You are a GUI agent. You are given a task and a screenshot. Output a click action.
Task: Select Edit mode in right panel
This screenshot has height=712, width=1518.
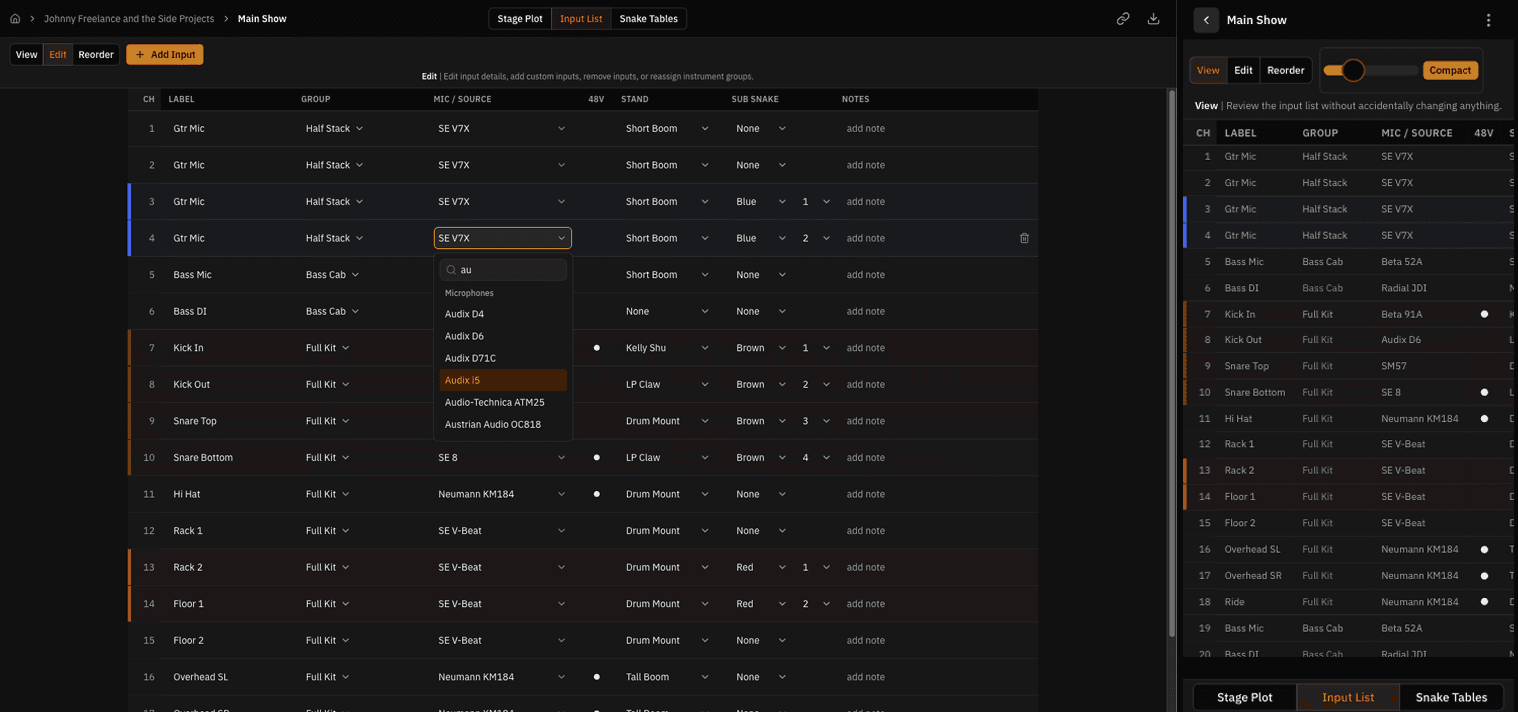click(x=1243, y=70)
